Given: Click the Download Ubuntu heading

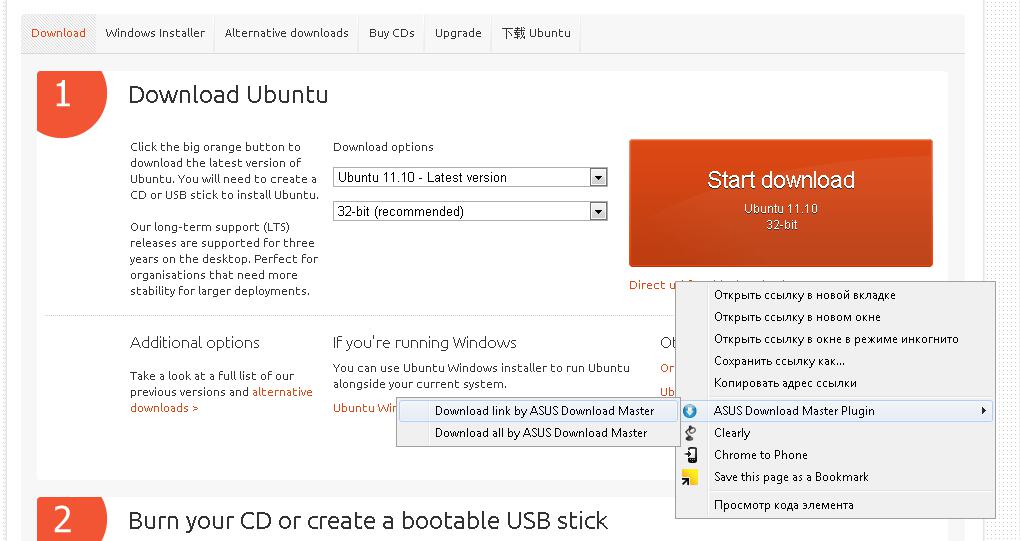Looking at the screenshot, I should (x=228, y=95).
